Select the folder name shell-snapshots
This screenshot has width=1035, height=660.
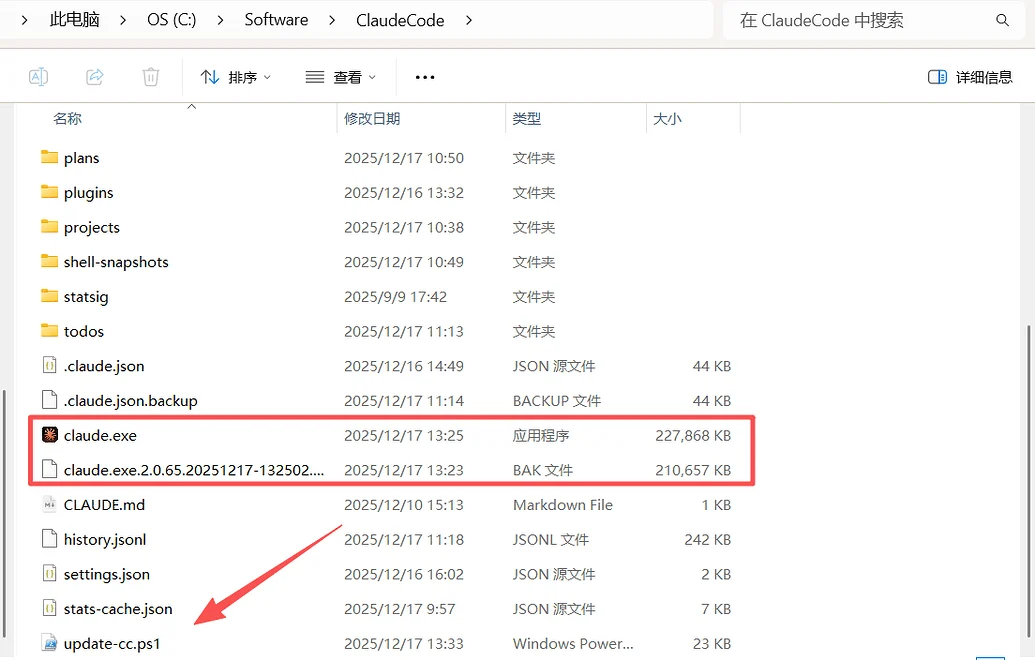116,262
